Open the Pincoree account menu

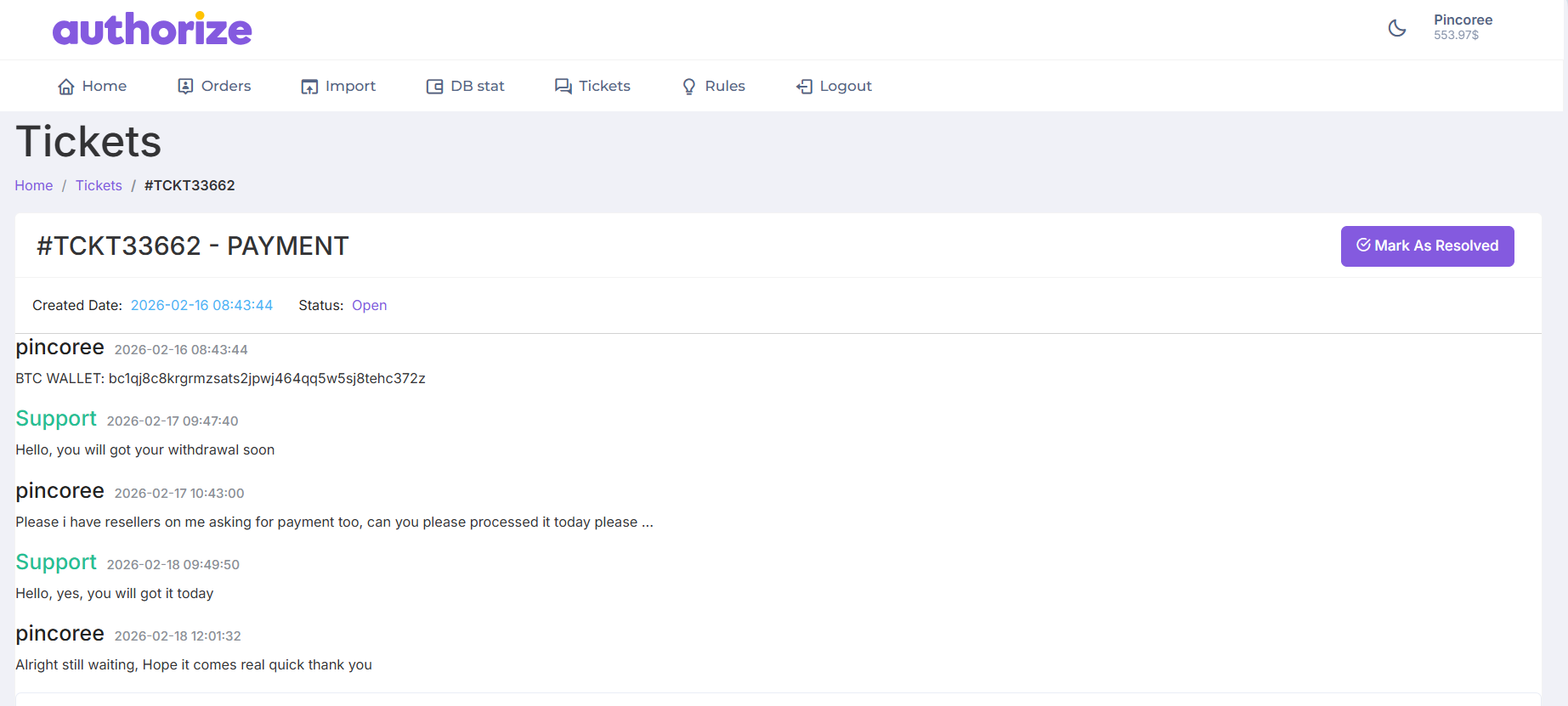tap(1462, 20)
